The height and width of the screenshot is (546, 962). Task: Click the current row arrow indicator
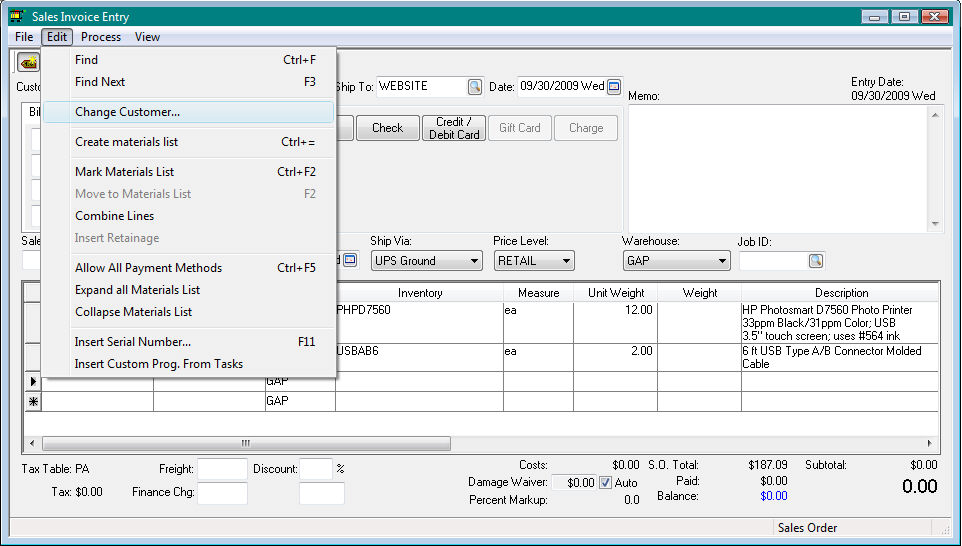click(x=33, y=382)
